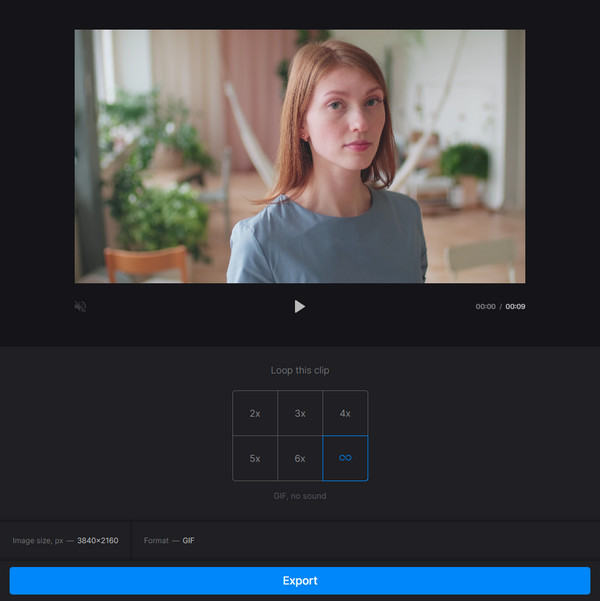Screen dimensions: 600x601
Task: Play the video preview
Action: click(299, 306)
